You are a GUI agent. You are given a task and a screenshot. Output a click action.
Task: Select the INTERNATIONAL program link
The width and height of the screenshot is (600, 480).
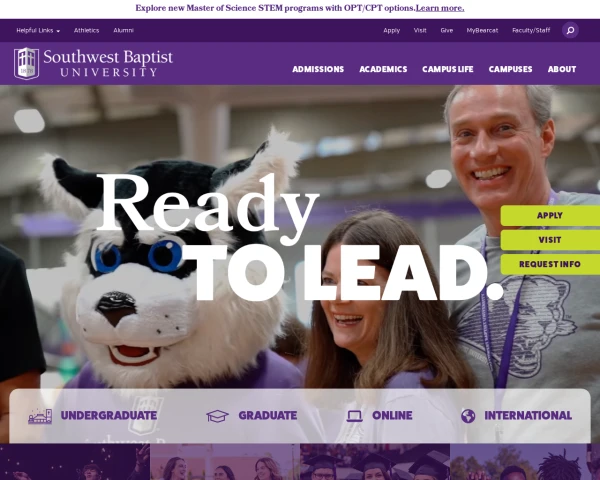click(528, 416)
